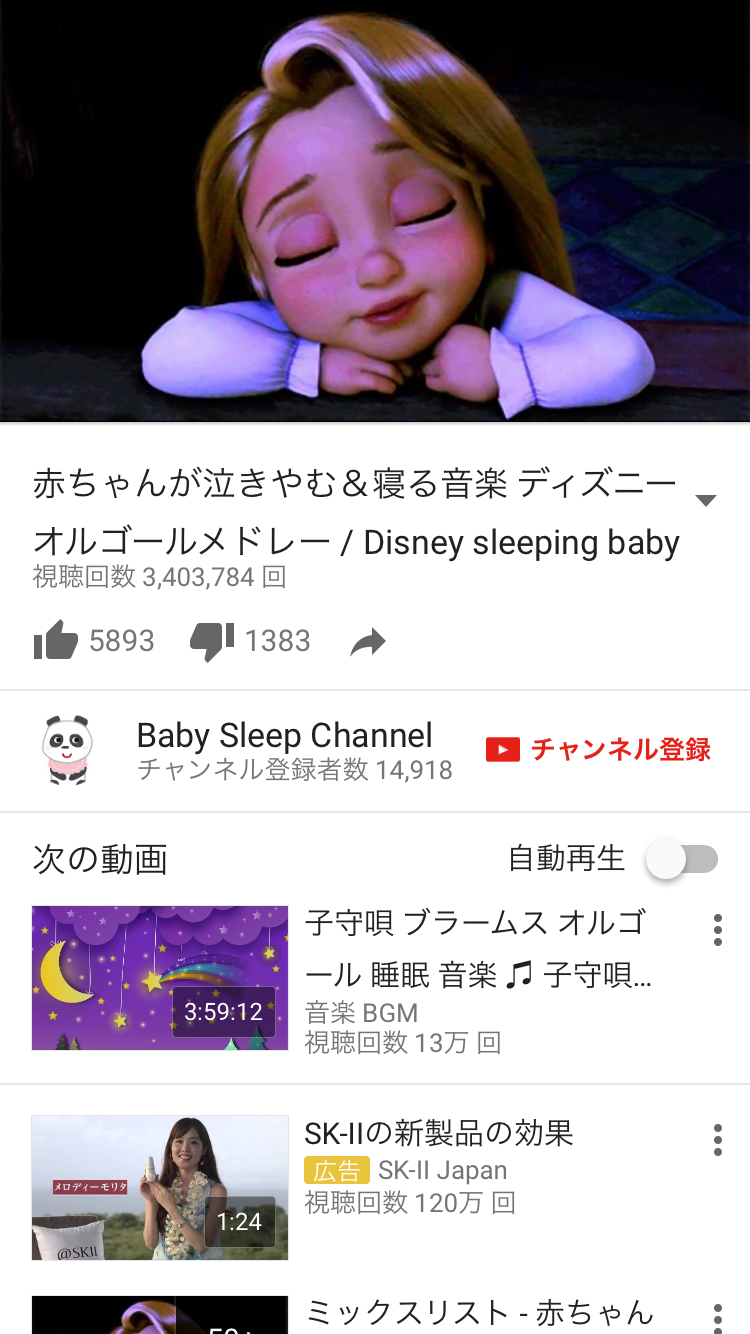Tap the red YouTube subscribe logo icon
The image size is (750, 1334).
click(503, 750)
